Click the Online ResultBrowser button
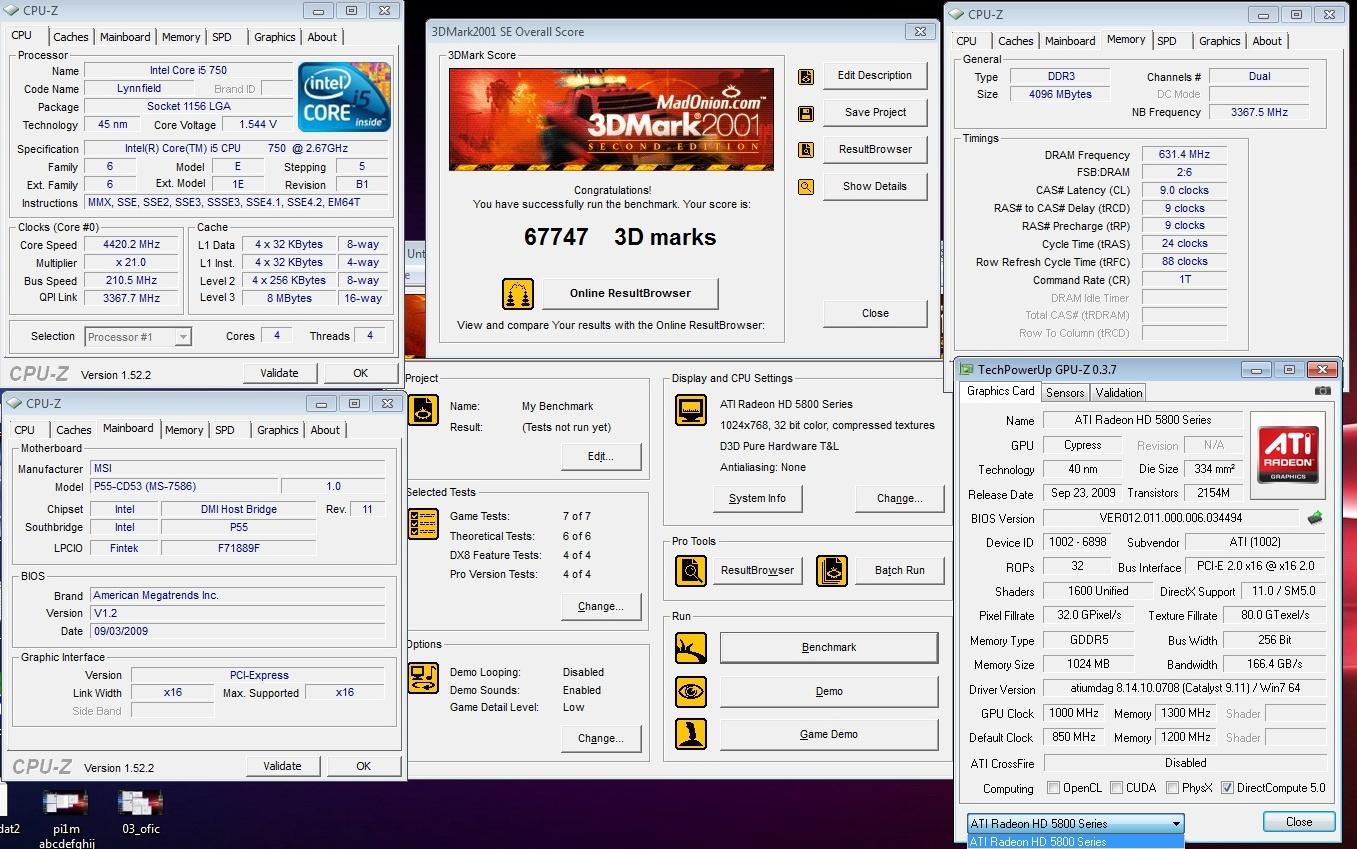1357x849 pixels. (x=630, y=293)
